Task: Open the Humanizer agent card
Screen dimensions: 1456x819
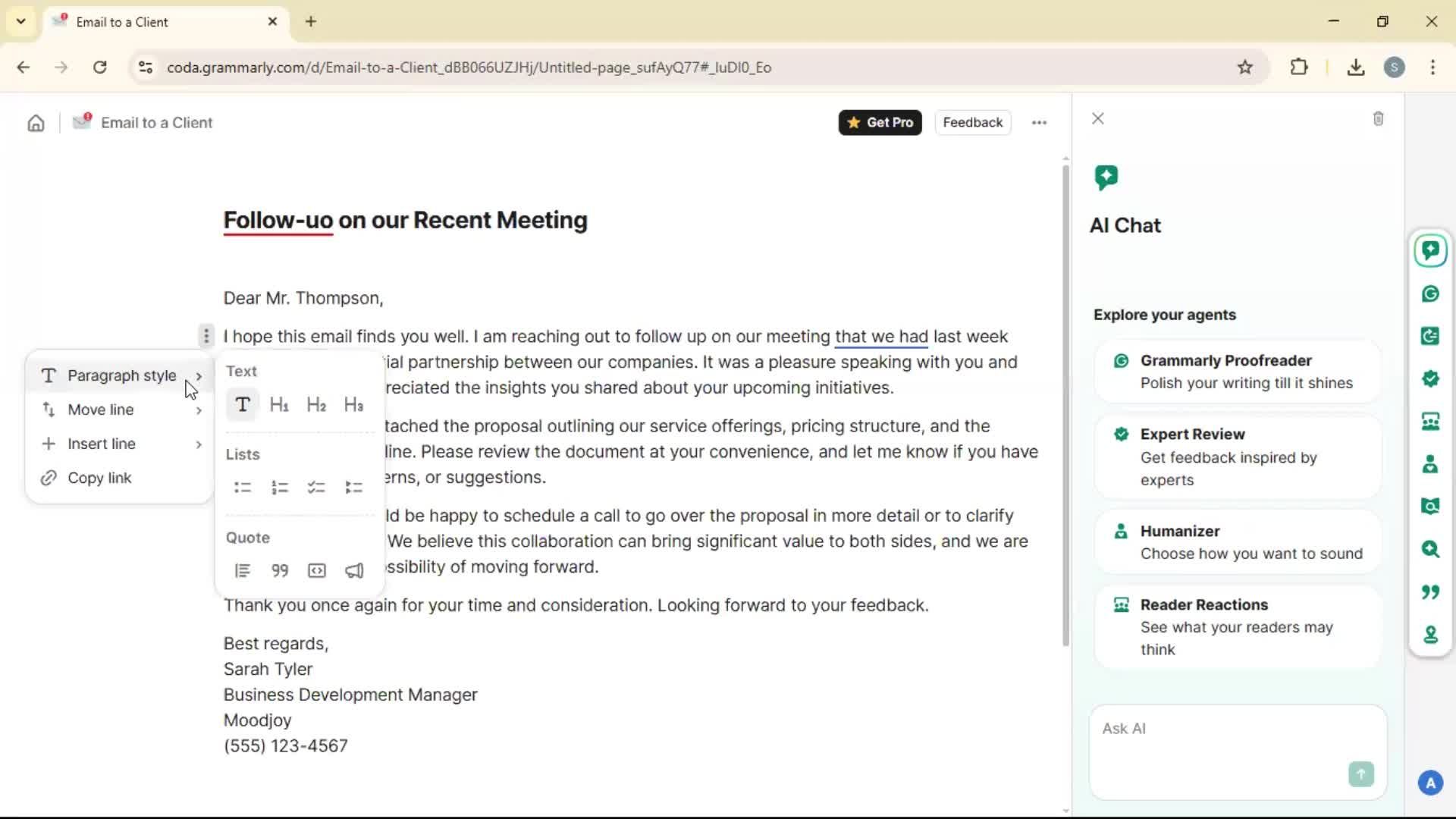Action: tap(1238, 542)
